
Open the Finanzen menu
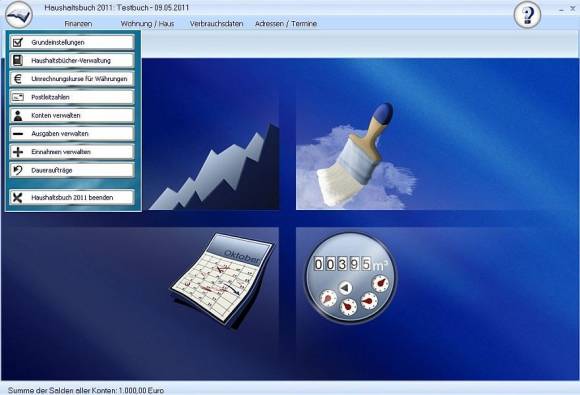coord(78,24)
